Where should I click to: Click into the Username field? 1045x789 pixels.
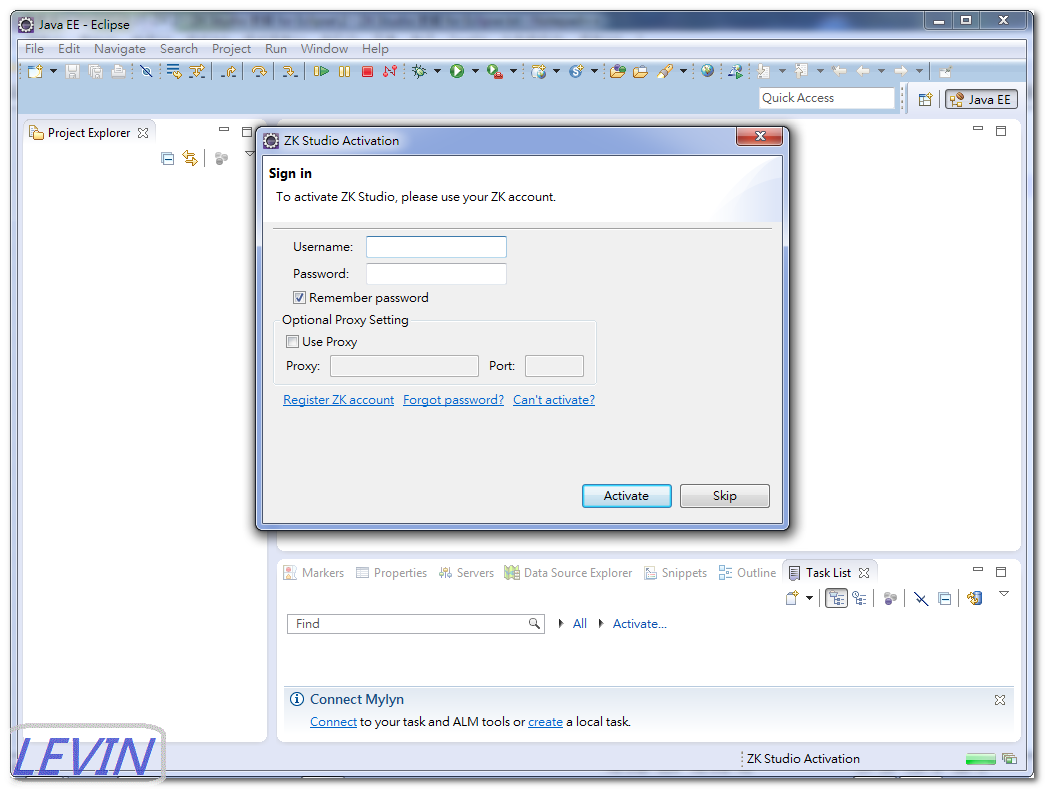point(437,247)
